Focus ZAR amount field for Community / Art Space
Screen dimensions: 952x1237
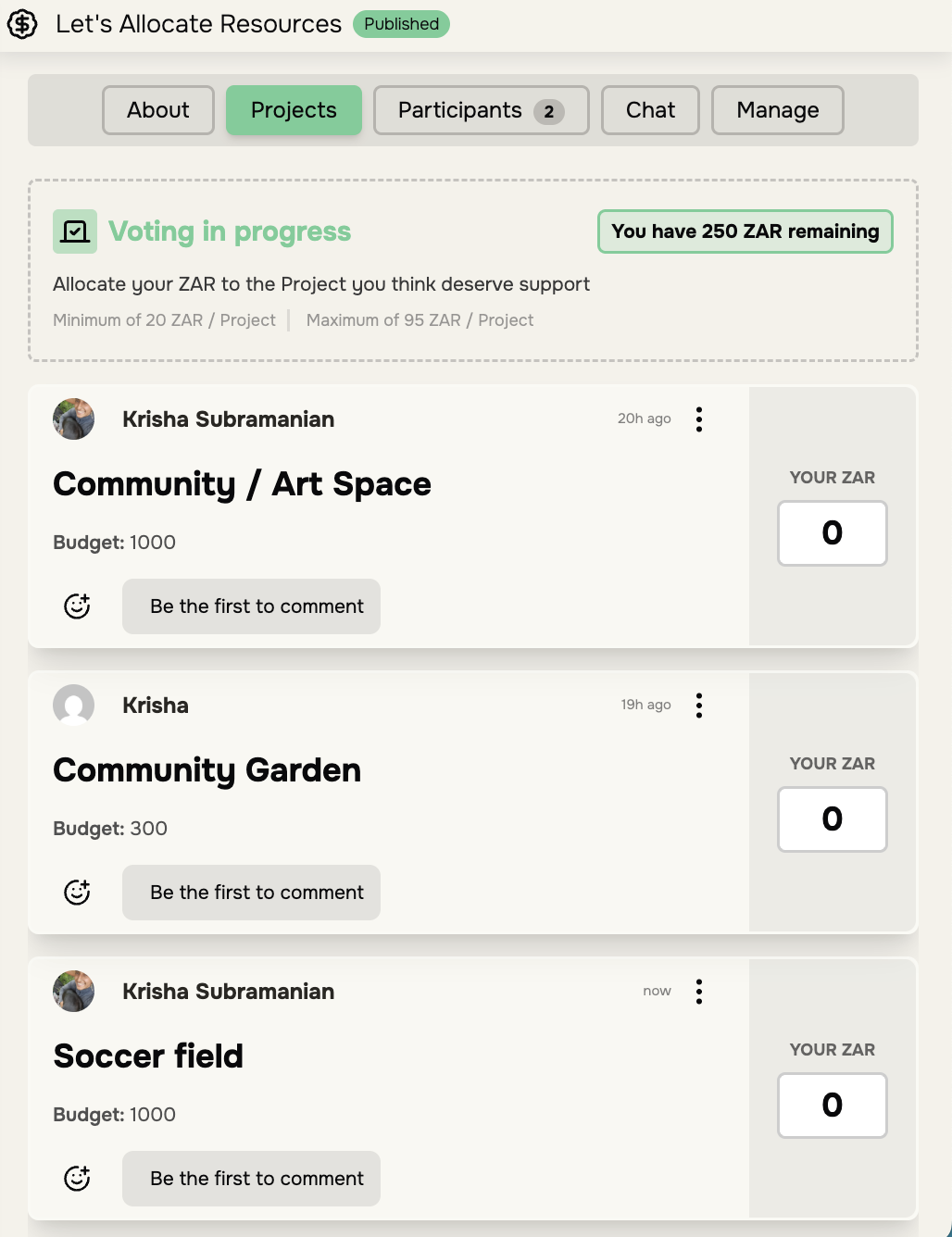tap(832, 533)
